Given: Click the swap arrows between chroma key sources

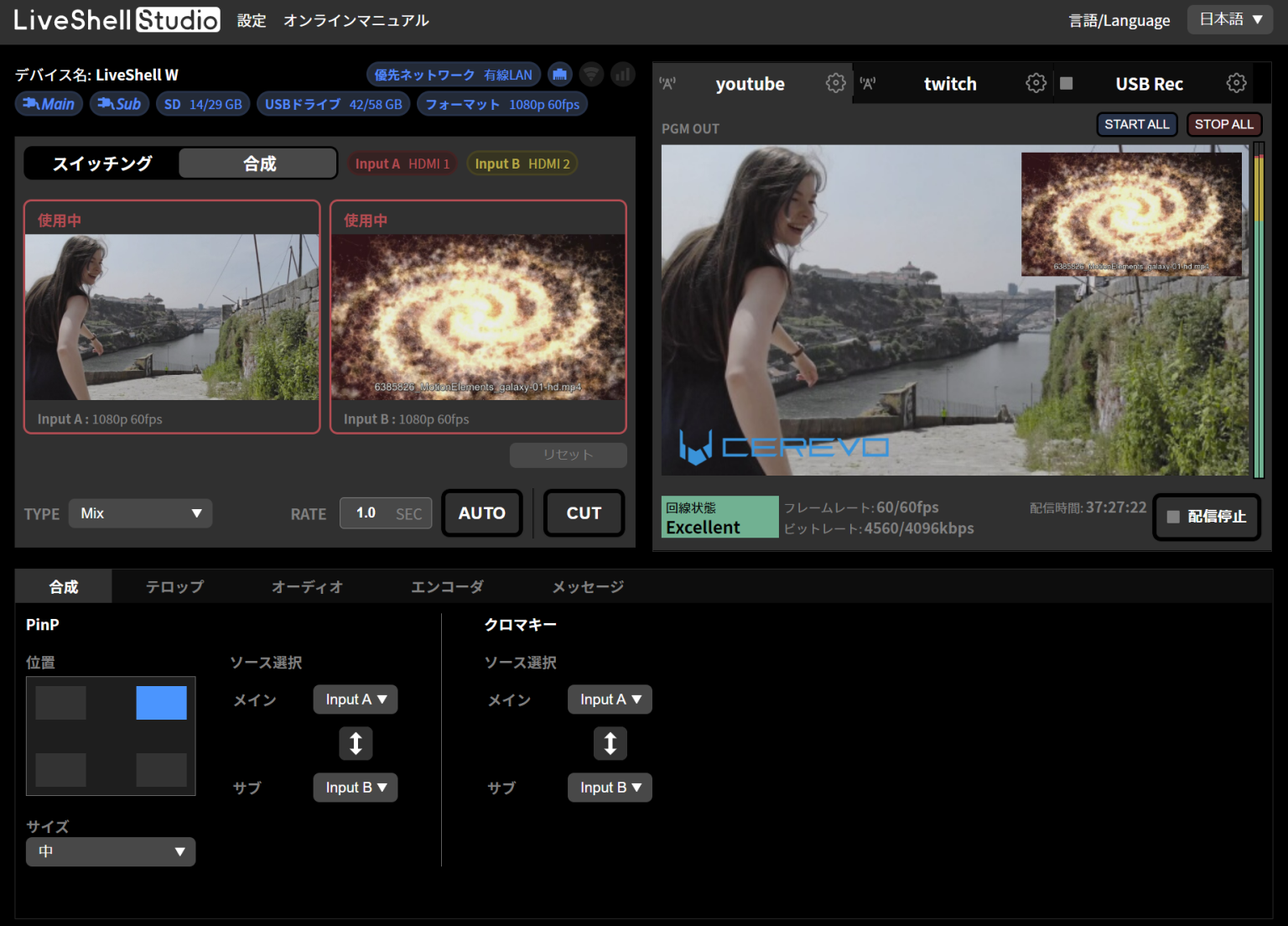Looking at the screenshot, I should [610, 743].
